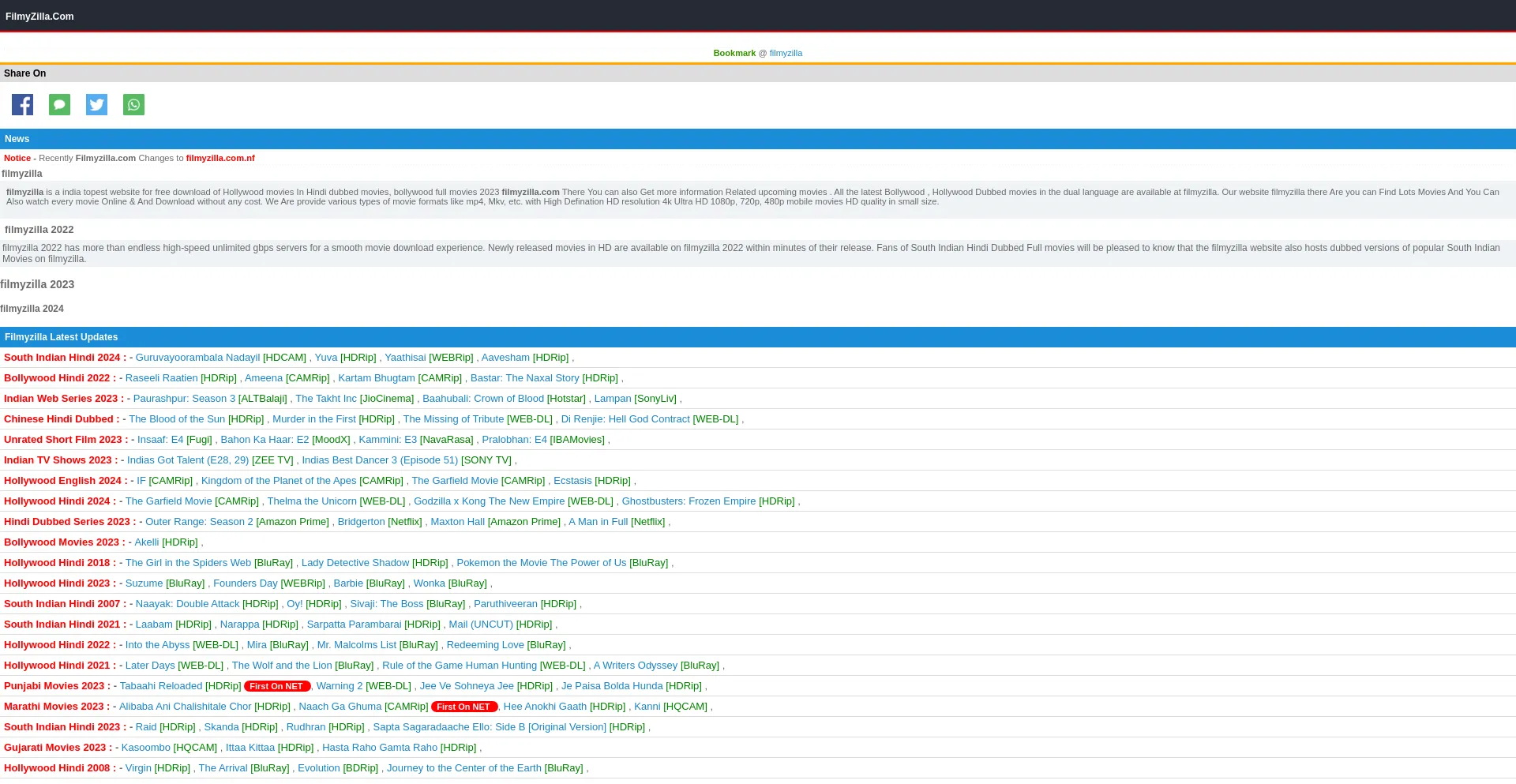Open Guruvayoorambala Nadayil movie link
The image size is (1516, 784).
tap(197, 358)
